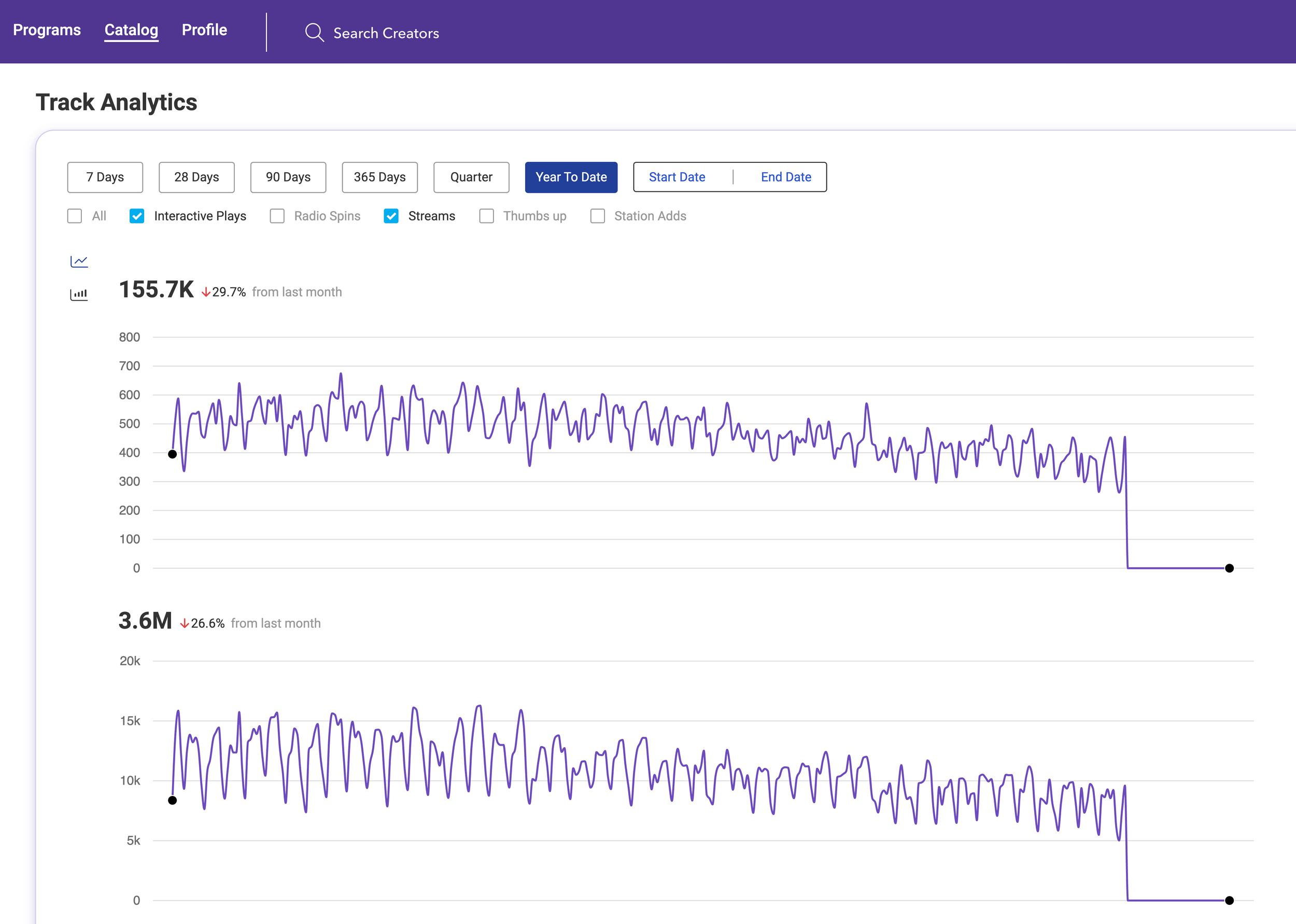
Task: Open the Profile menu item
Action: (204, 30)
